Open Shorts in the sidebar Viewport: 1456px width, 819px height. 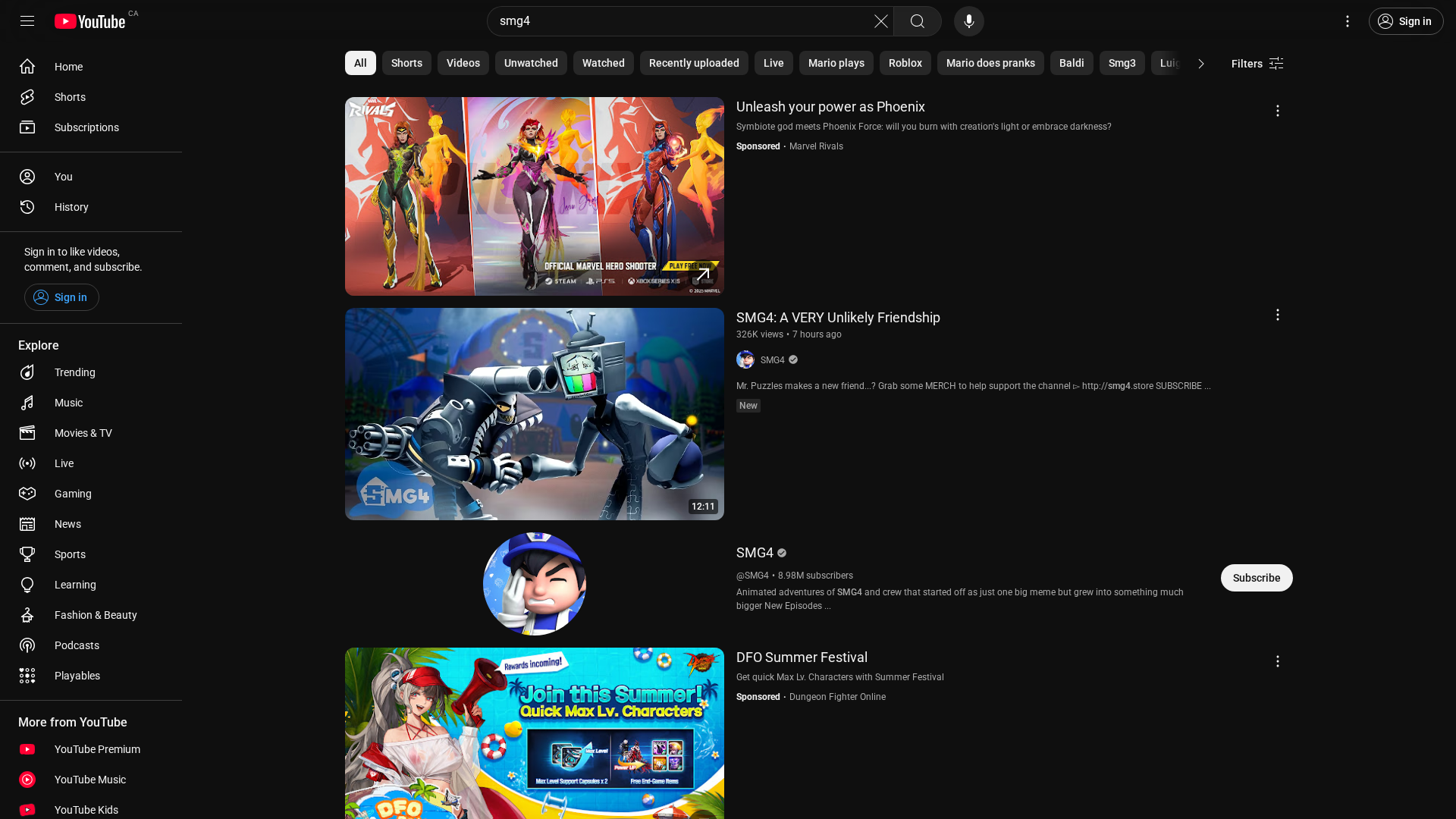(91, 97)
